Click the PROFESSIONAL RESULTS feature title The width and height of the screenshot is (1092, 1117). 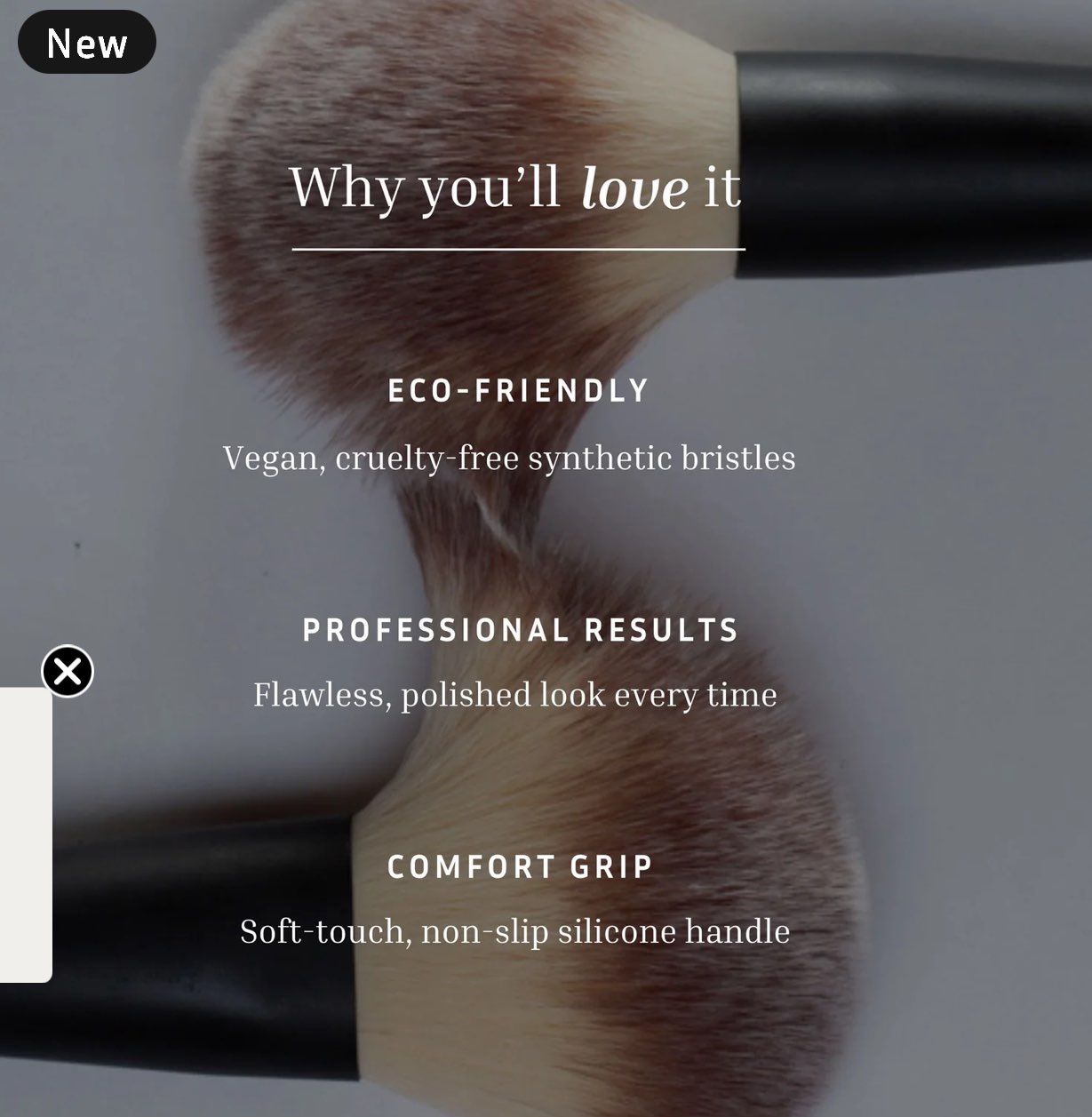521,630
